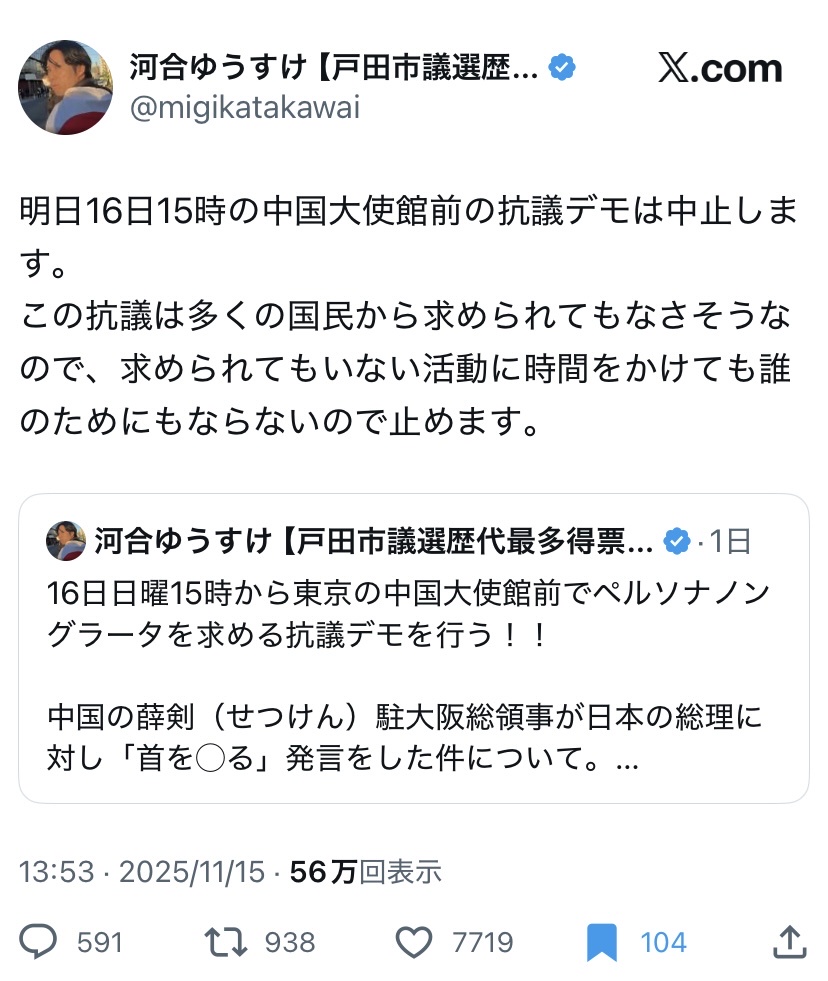Screen dimensions: 828x981
Task: Open the @migikatakawai handle
Action: click(245, 107)
